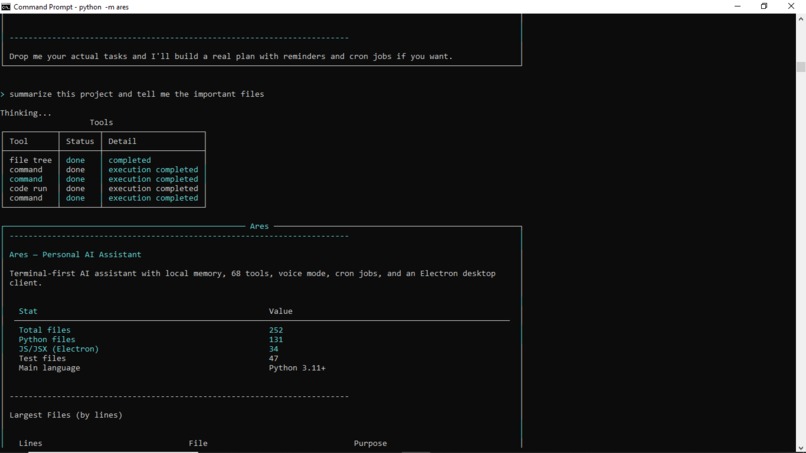Viewport: 806px width, 453px height.
Task: Click 'Largest Files (by lines)' heading
Action: click(x=66, y=415)
